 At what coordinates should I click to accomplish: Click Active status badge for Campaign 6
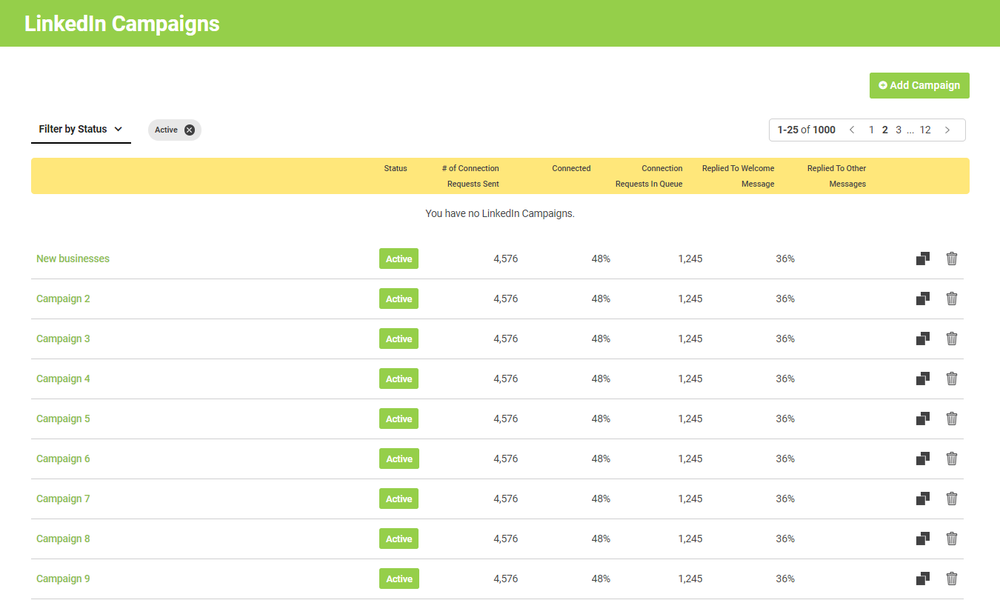coord(399,458)
